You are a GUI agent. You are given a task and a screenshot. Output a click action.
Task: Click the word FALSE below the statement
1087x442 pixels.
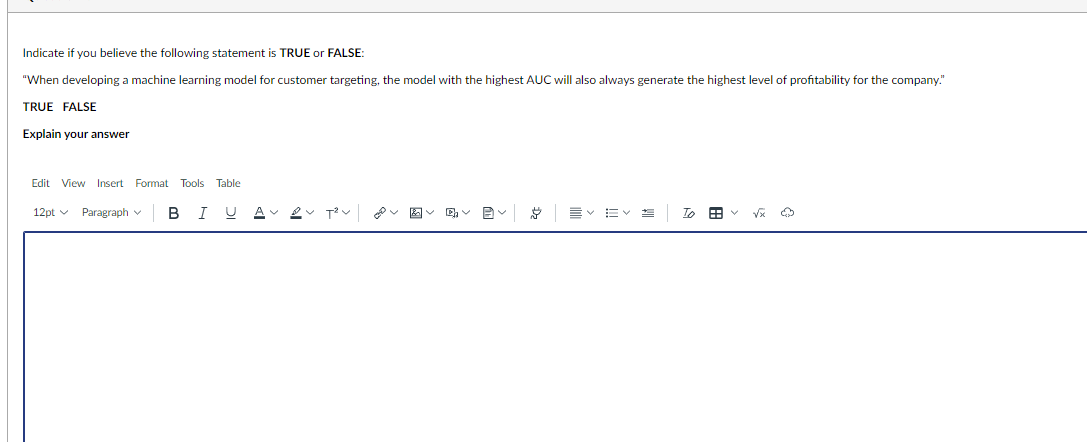click(x=80, y=107)
